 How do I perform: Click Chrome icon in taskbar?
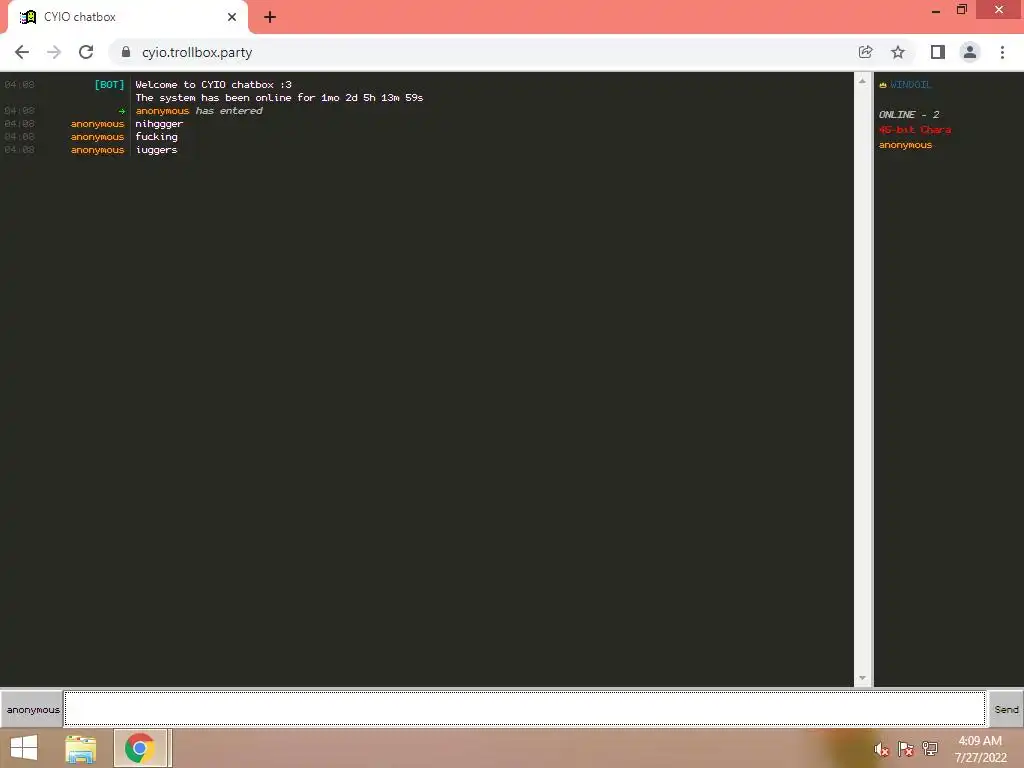pyautogui.click(x=140, y=748)
